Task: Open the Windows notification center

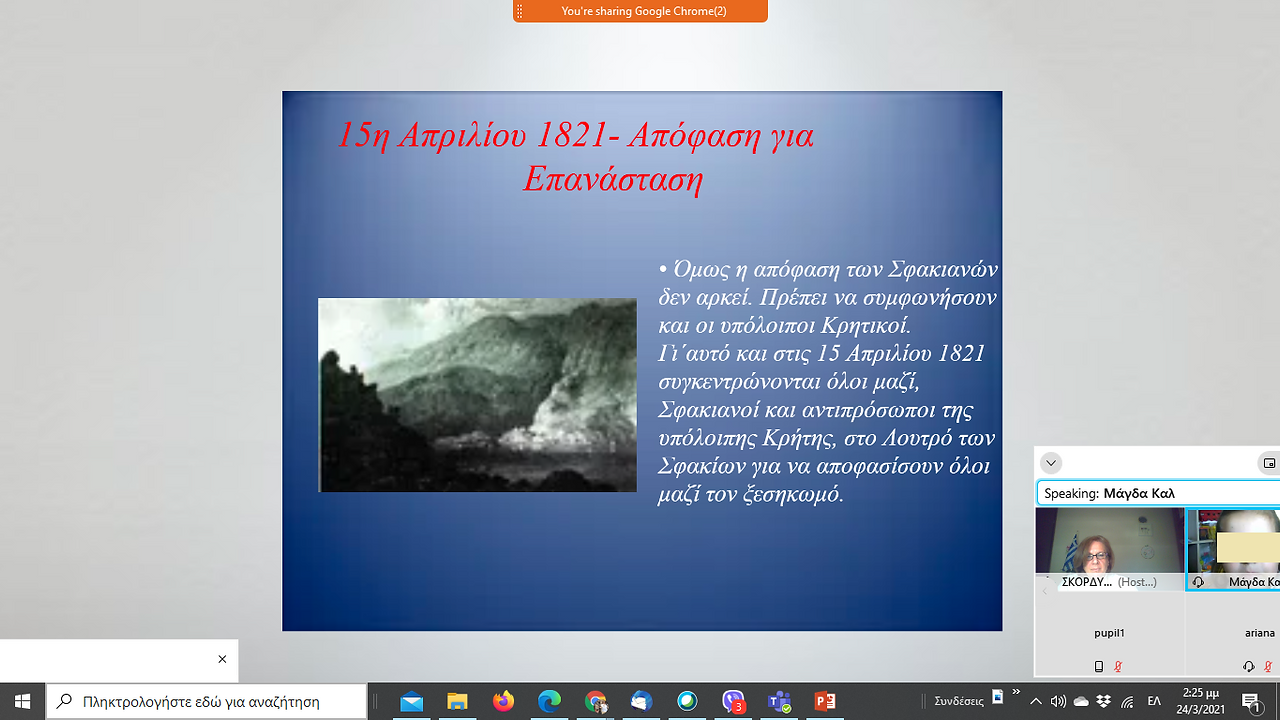Action: (x=1251, y=701)
